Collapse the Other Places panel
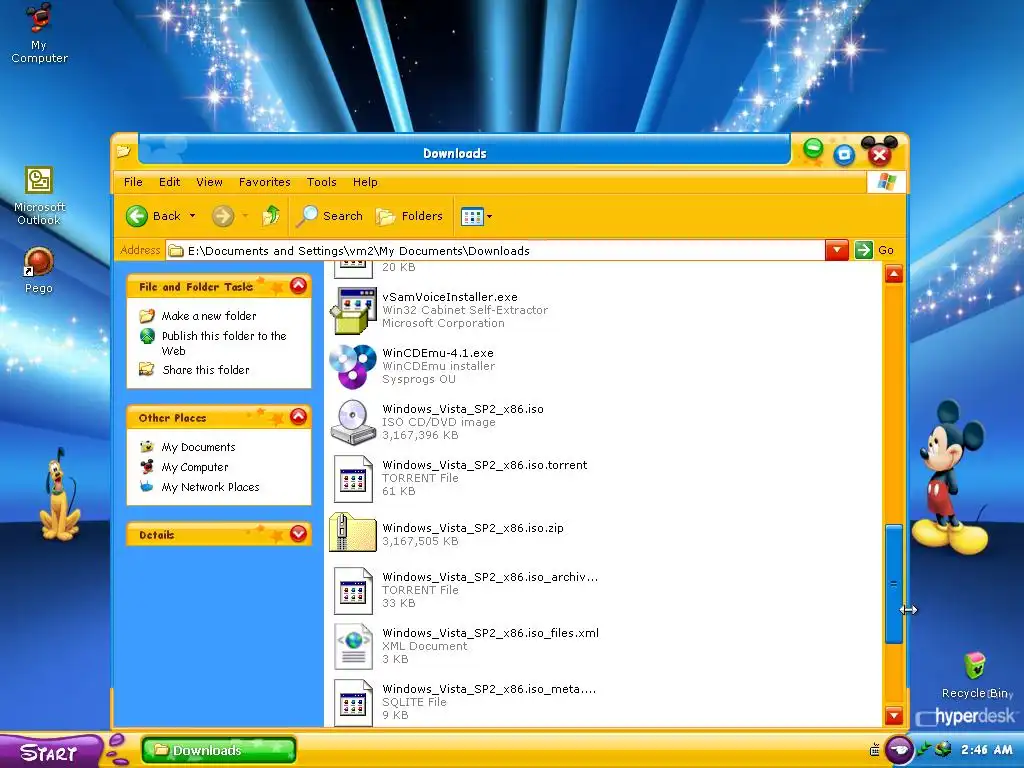This screenshot has width=1024, height=768. click(x=298, y=417)
